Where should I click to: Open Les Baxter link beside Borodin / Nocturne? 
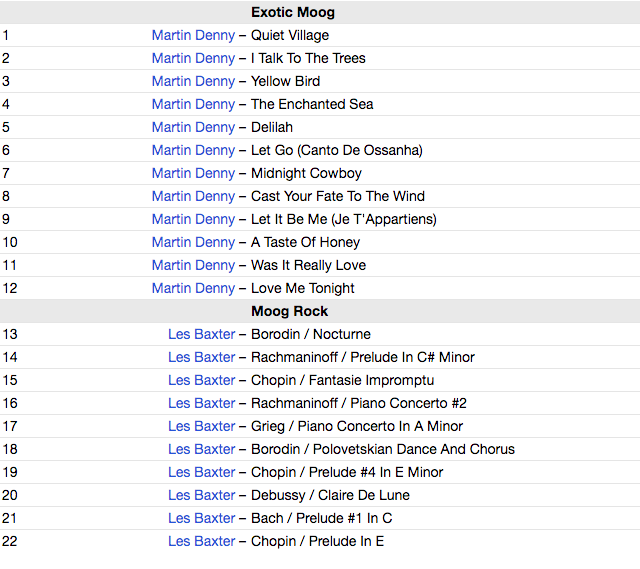(201, 334)
